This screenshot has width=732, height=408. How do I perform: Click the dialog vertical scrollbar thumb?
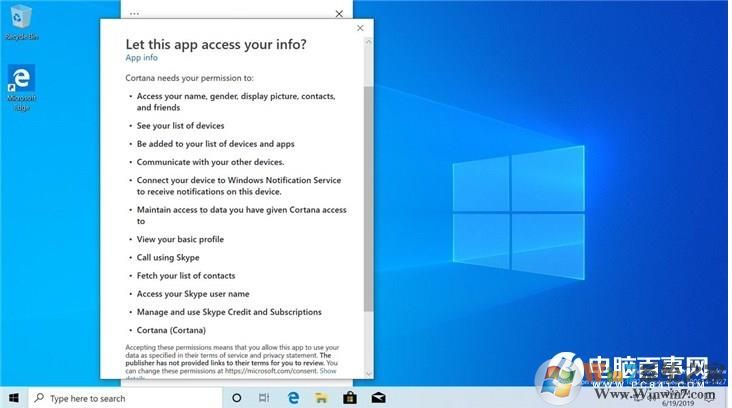tap(368, 198)
